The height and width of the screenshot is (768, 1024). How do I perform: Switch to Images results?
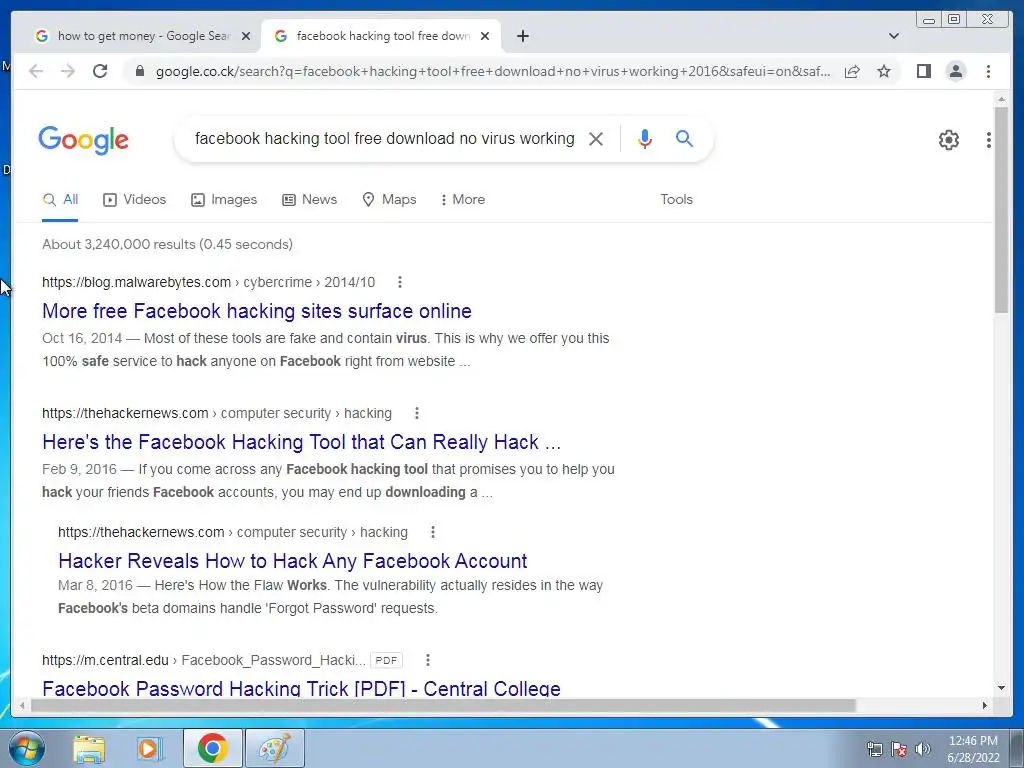(224, 200)
